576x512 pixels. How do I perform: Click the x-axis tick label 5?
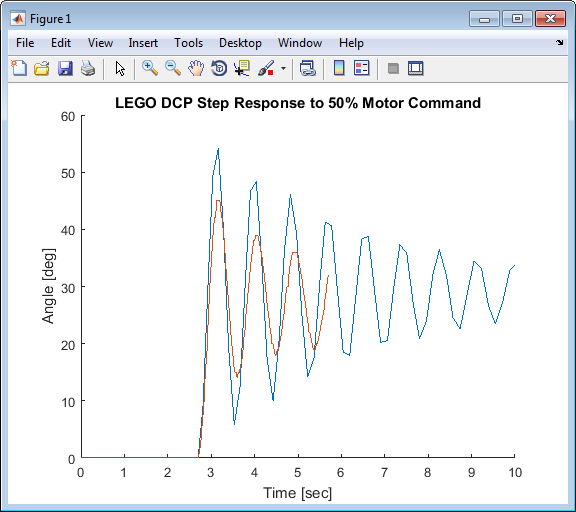click(298, 472)
